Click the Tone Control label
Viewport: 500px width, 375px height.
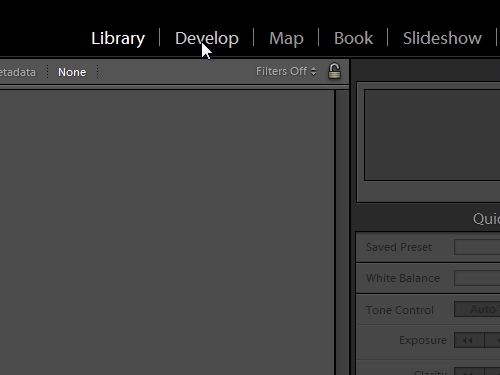pos(400,310)
